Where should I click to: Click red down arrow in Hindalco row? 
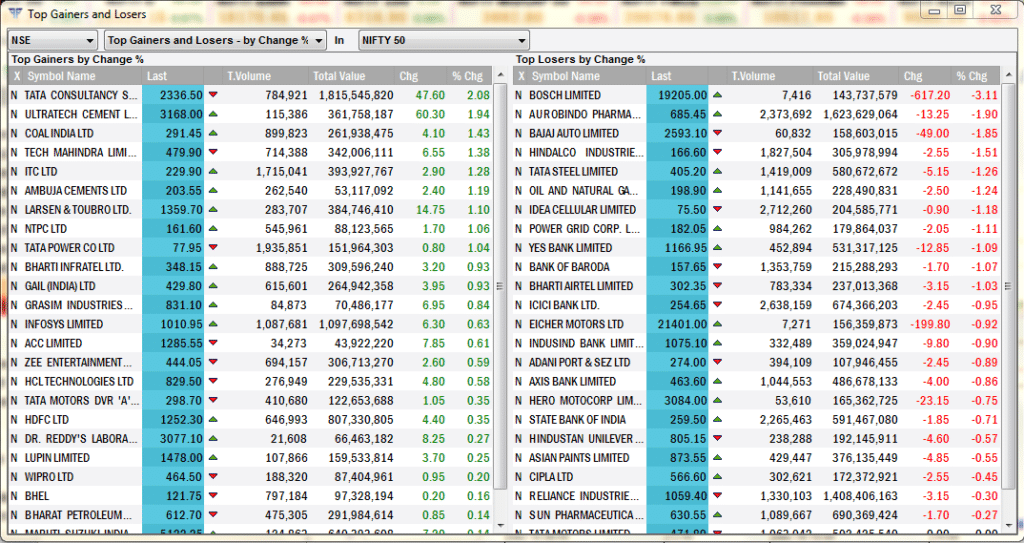[716, 152]
